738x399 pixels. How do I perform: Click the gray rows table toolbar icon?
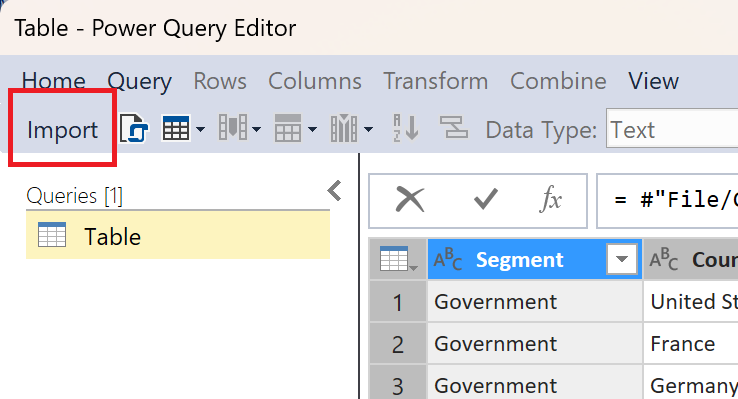[288, 128]
